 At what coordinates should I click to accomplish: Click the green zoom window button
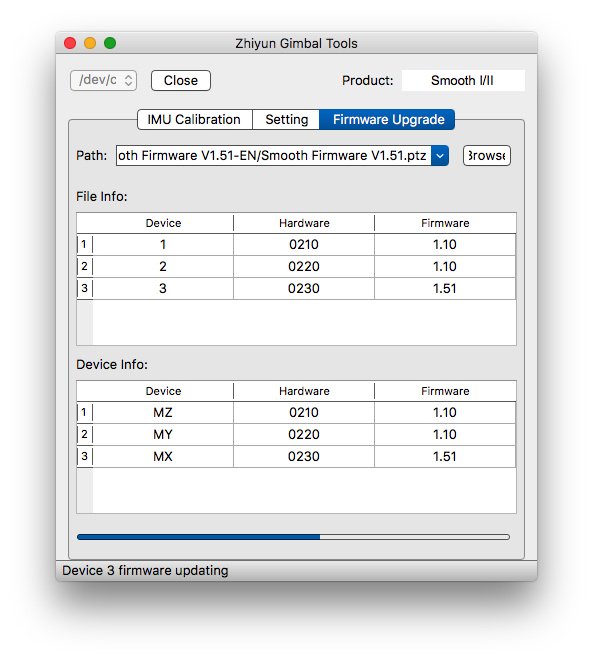[110, 43]
